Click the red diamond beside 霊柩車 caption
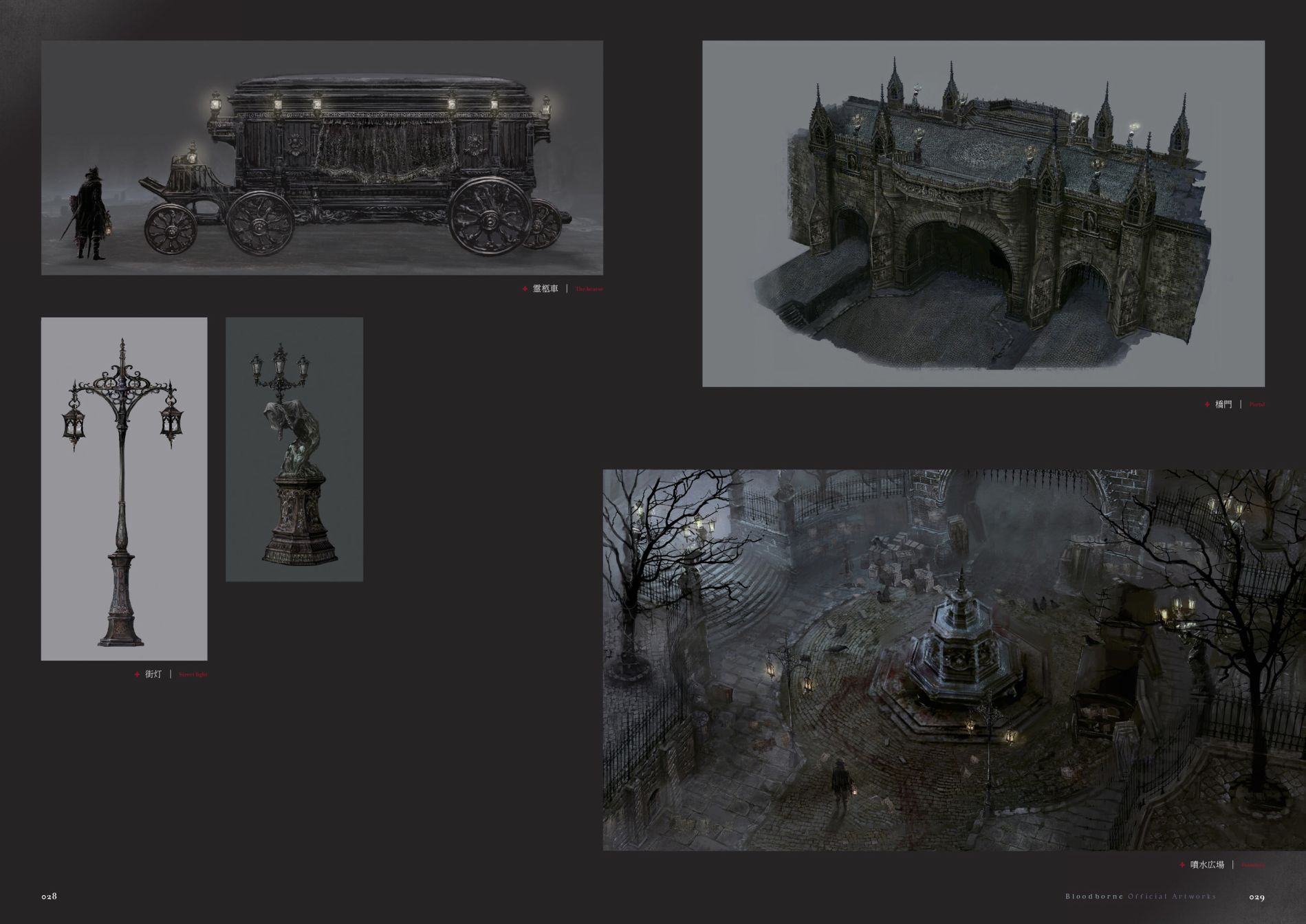The image size is (1306, 924). 525,289
